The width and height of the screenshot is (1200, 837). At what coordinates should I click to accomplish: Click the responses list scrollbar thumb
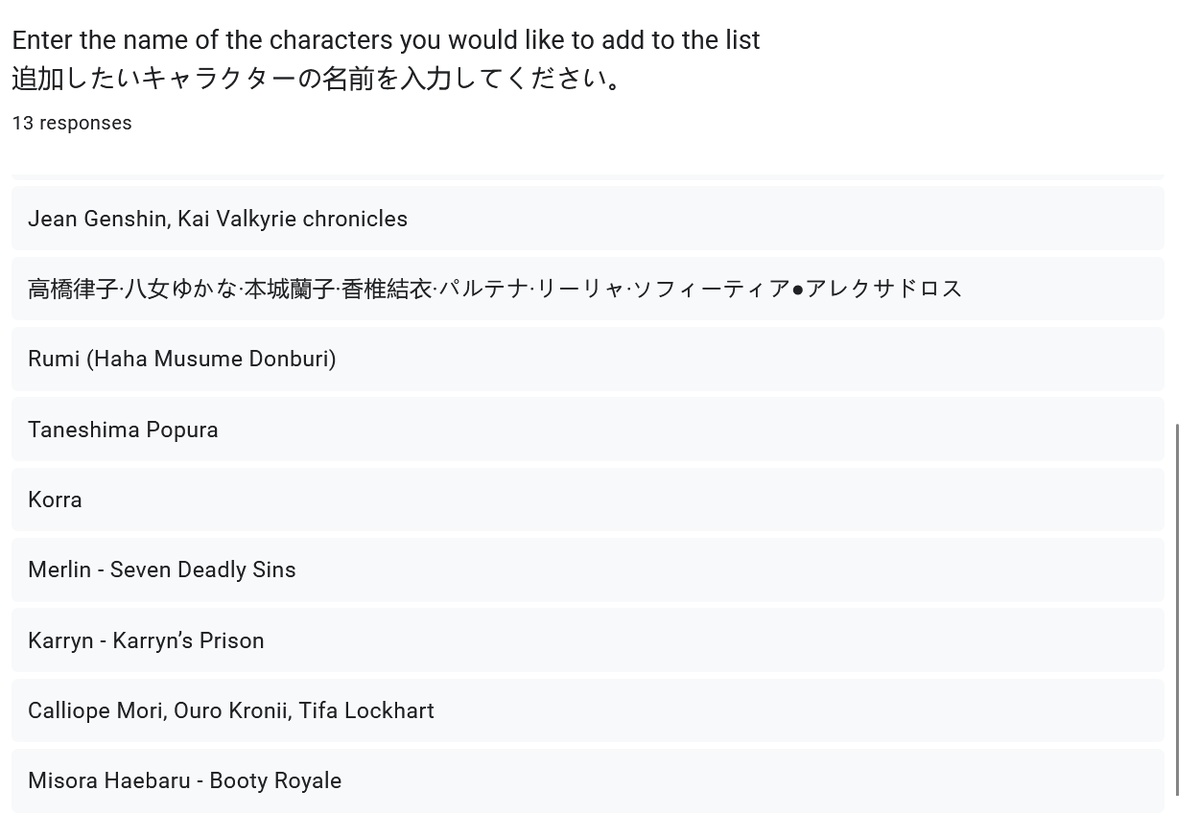pos(1177,610)
